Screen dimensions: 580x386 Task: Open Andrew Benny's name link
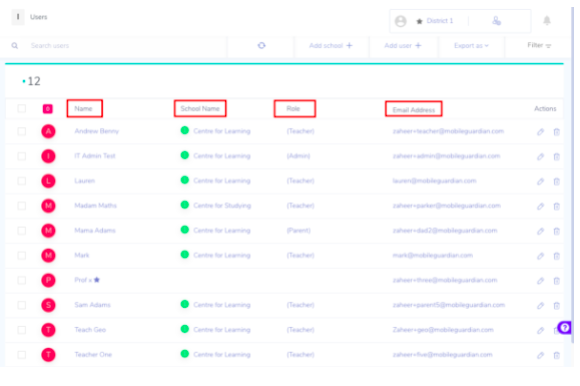pyautogui.click(x=97, y=131)
